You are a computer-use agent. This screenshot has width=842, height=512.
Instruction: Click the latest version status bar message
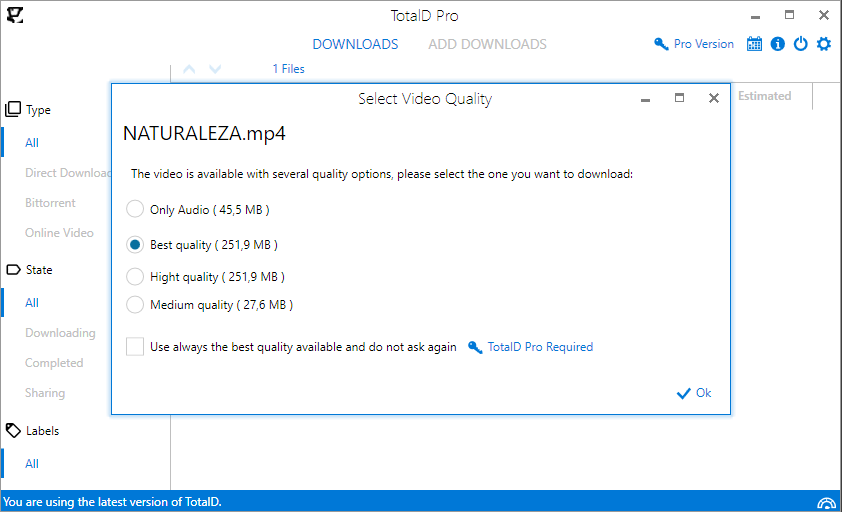[x=112, y=502]
